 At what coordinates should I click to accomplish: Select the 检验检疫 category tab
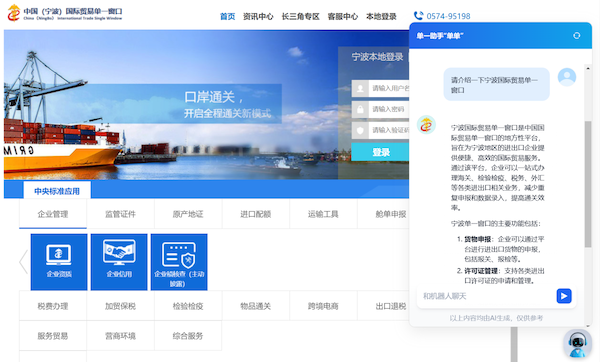(188, 306)
